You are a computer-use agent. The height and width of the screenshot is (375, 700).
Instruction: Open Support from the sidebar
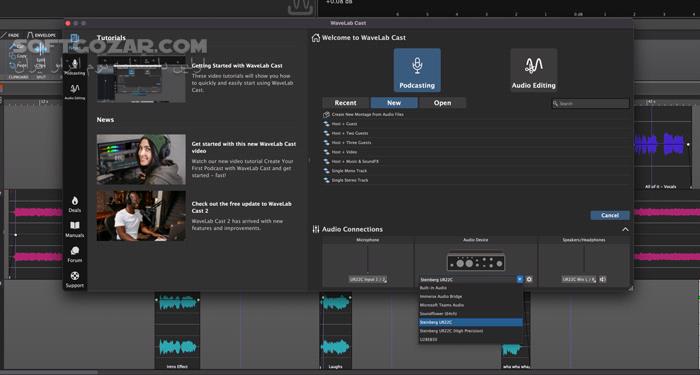point(75,279)
